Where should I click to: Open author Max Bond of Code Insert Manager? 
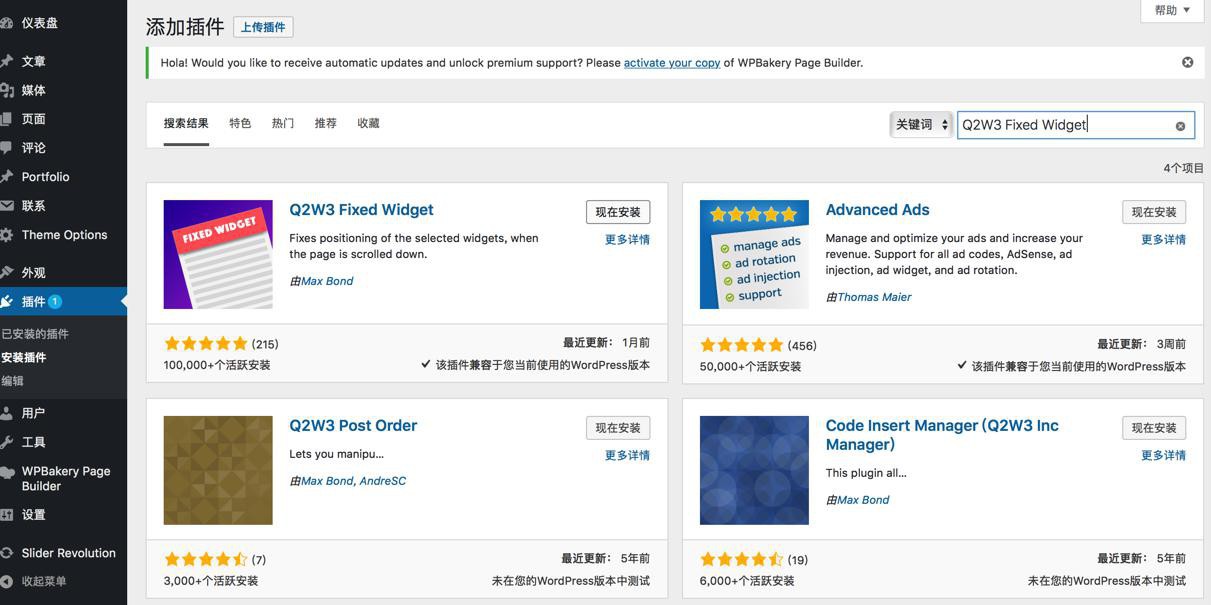click(863, 500)
